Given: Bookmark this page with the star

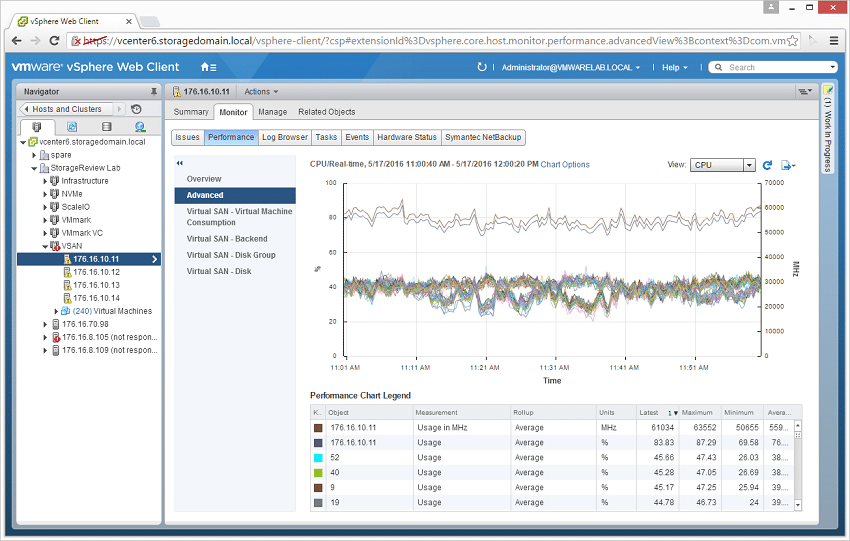Looking at the screenshot, I should click(793, 41).
